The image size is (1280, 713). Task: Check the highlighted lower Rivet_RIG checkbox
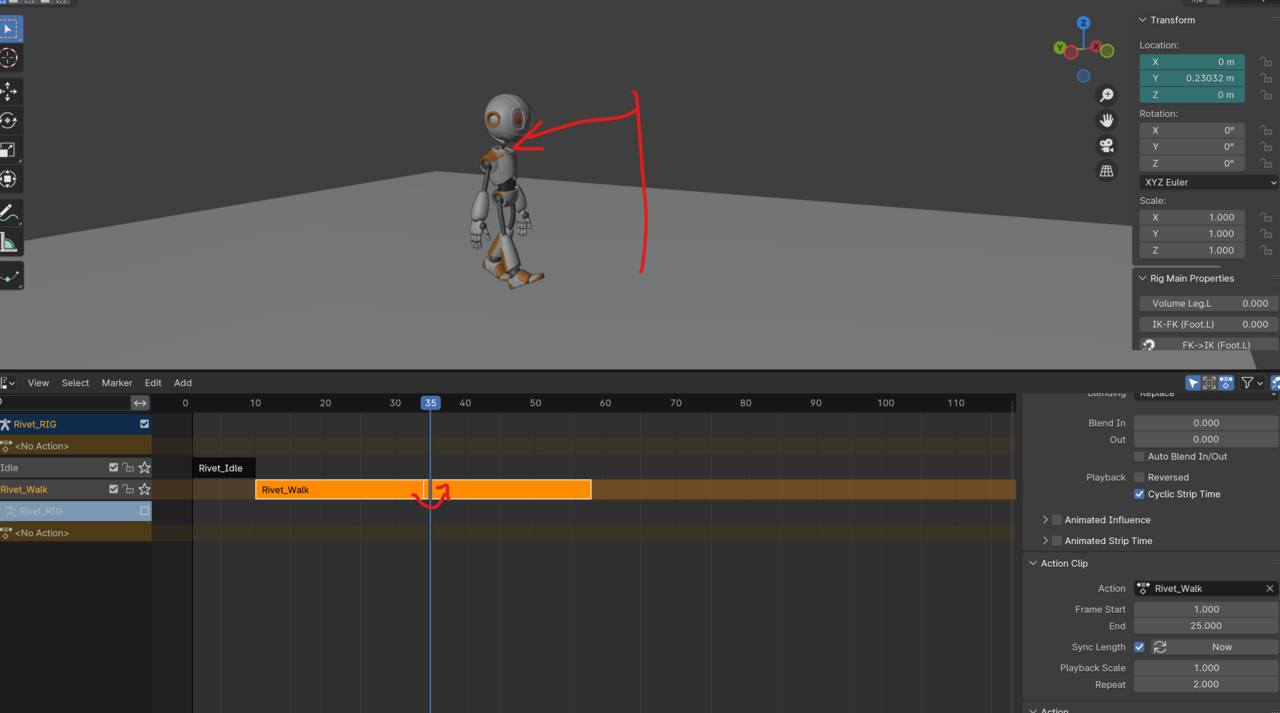click(x=144, y=511)
